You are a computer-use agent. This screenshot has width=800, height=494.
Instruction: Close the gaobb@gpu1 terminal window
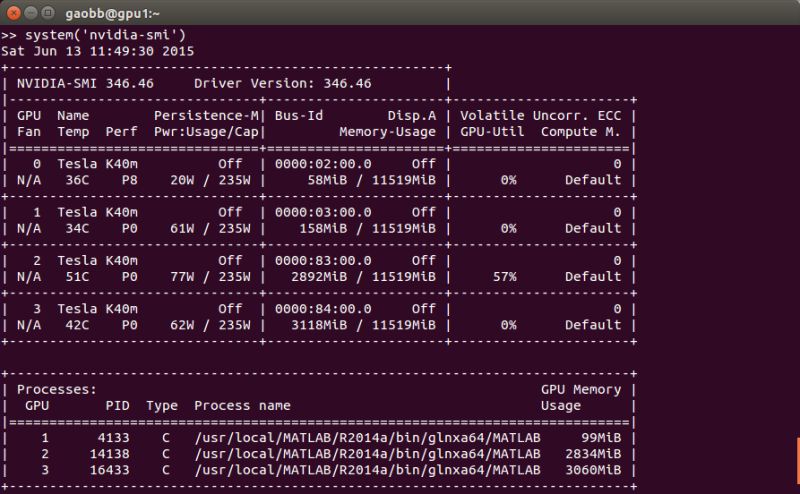click(x=14, y=13)
